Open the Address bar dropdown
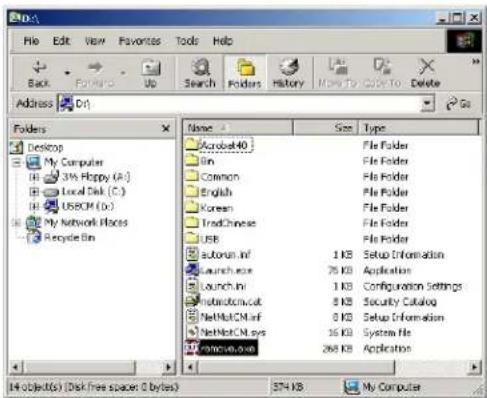Viewport: 487px width, 398px height. pos(428,104)
